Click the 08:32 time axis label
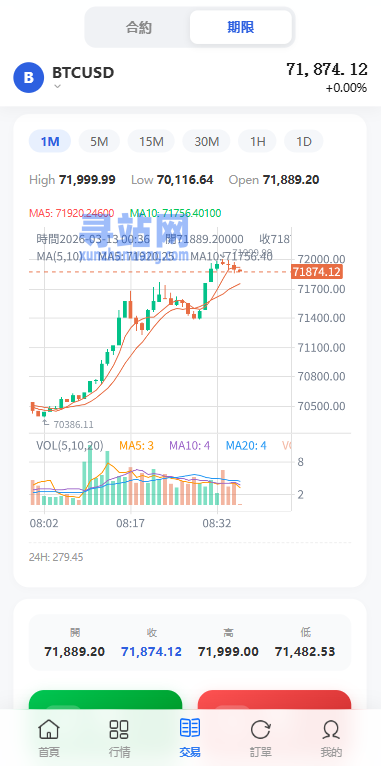This screenshot has height=766, width=381. pyautogui.click(x=217, y=523)
